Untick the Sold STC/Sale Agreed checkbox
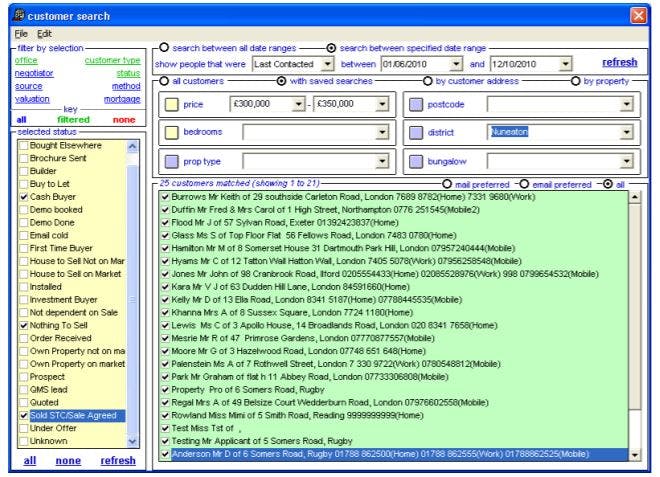Screen dimensions: 660x477 point(24,416)
